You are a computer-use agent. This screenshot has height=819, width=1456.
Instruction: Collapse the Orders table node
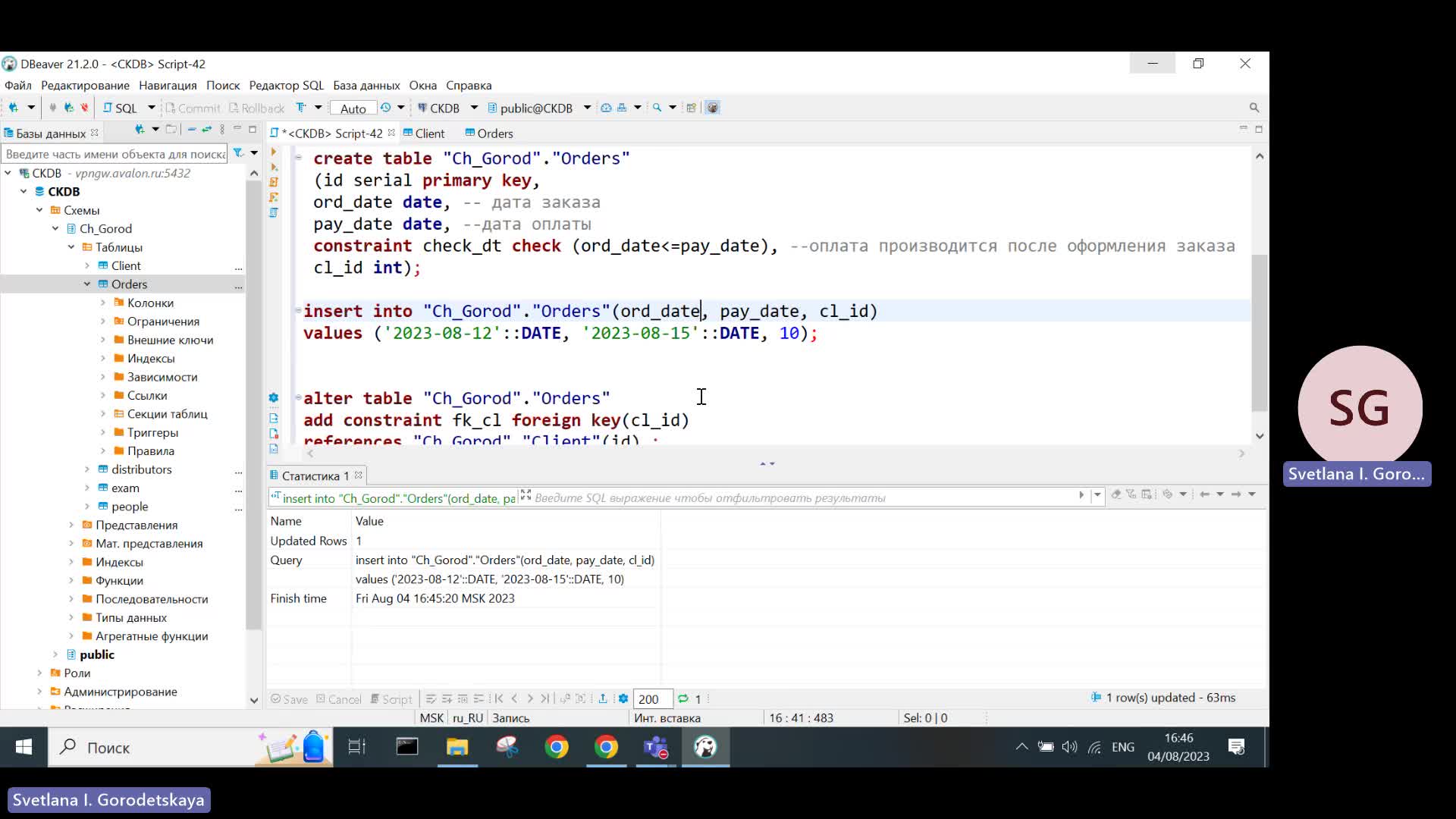click(87, 284)
